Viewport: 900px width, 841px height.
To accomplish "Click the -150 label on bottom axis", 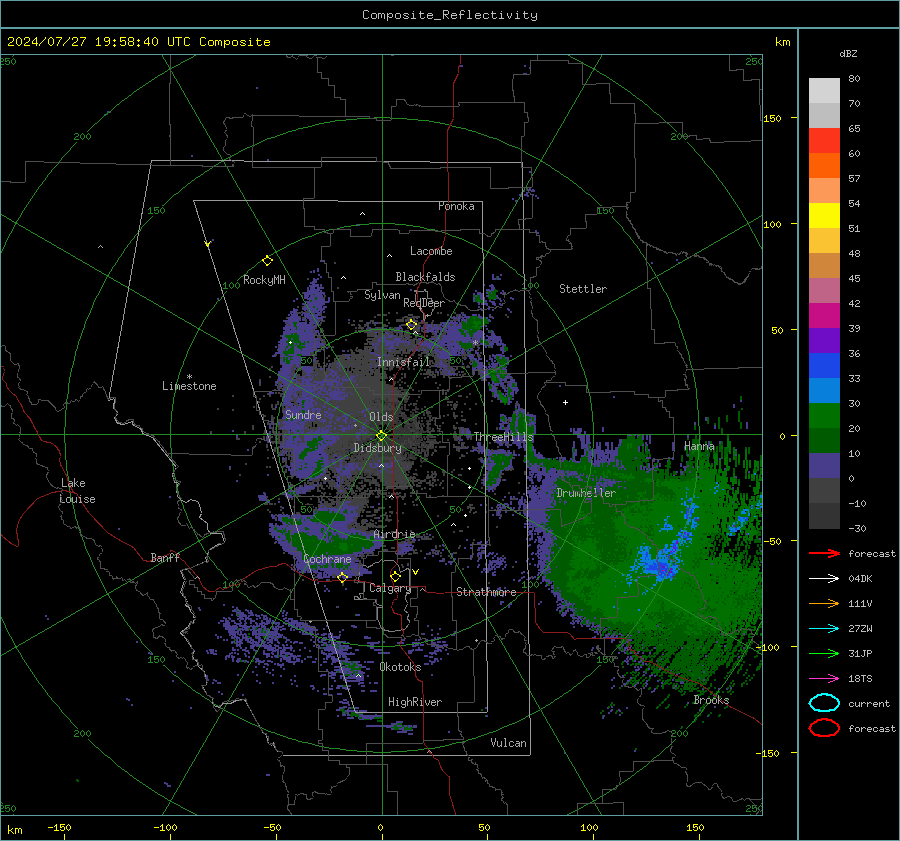I will [59, 828].
